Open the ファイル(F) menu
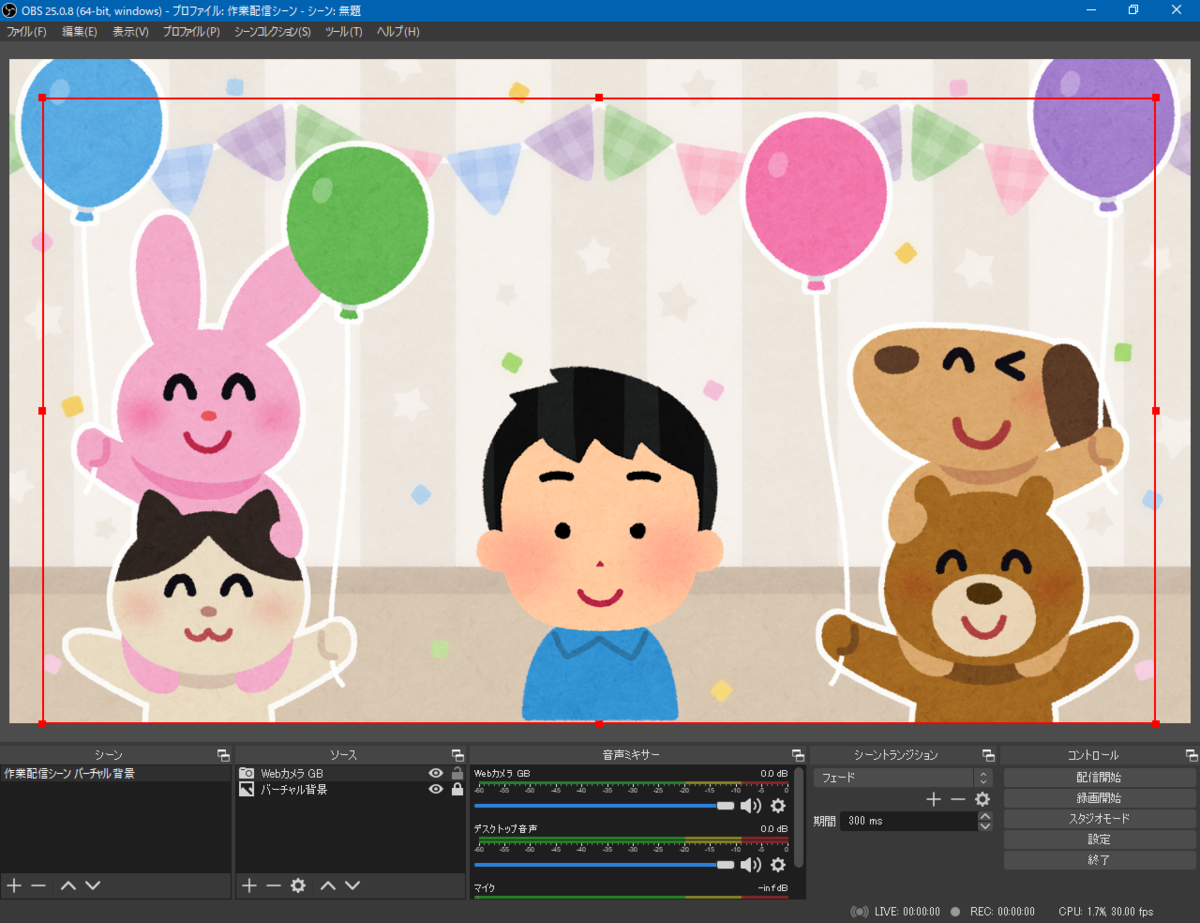The width and height of the screenshot is (1200, 923). (27, 32)
